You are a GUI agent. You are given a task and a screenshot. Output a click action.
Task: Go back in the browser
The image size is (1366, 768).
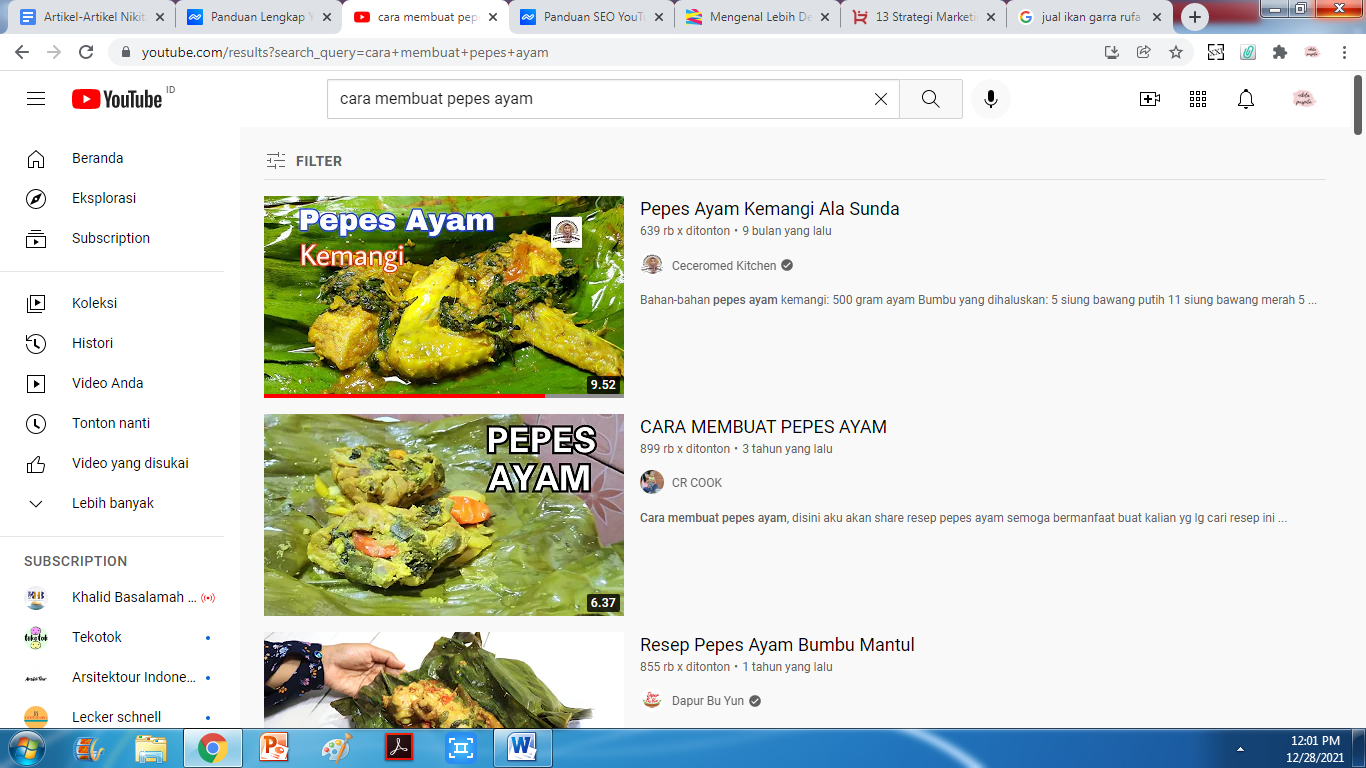point(22,52)
